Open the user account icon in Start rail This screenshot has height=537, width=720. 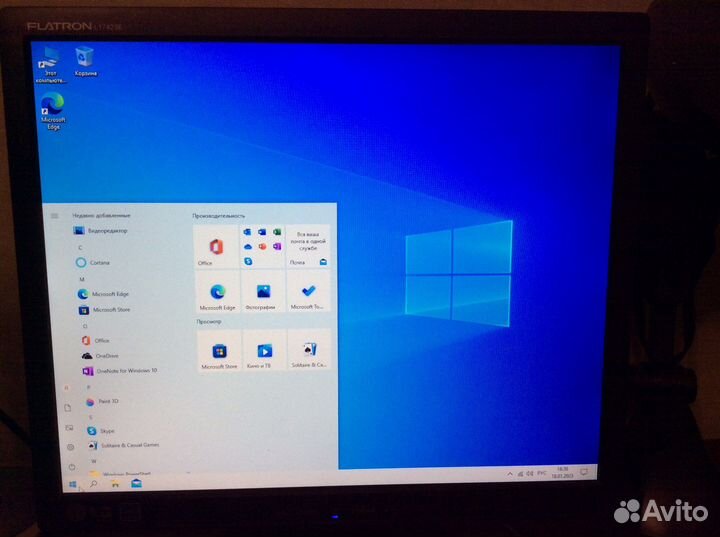[67, 388]
